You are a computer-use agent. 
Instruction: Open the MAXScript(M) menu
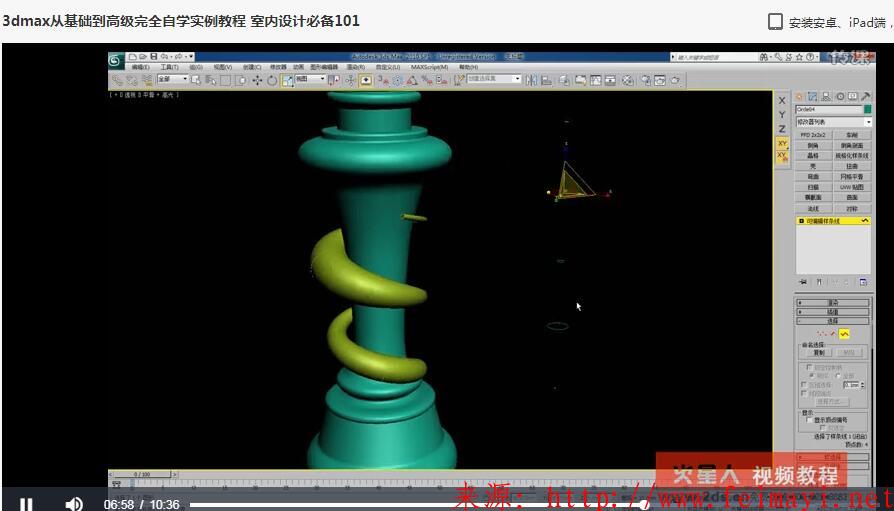431,68
